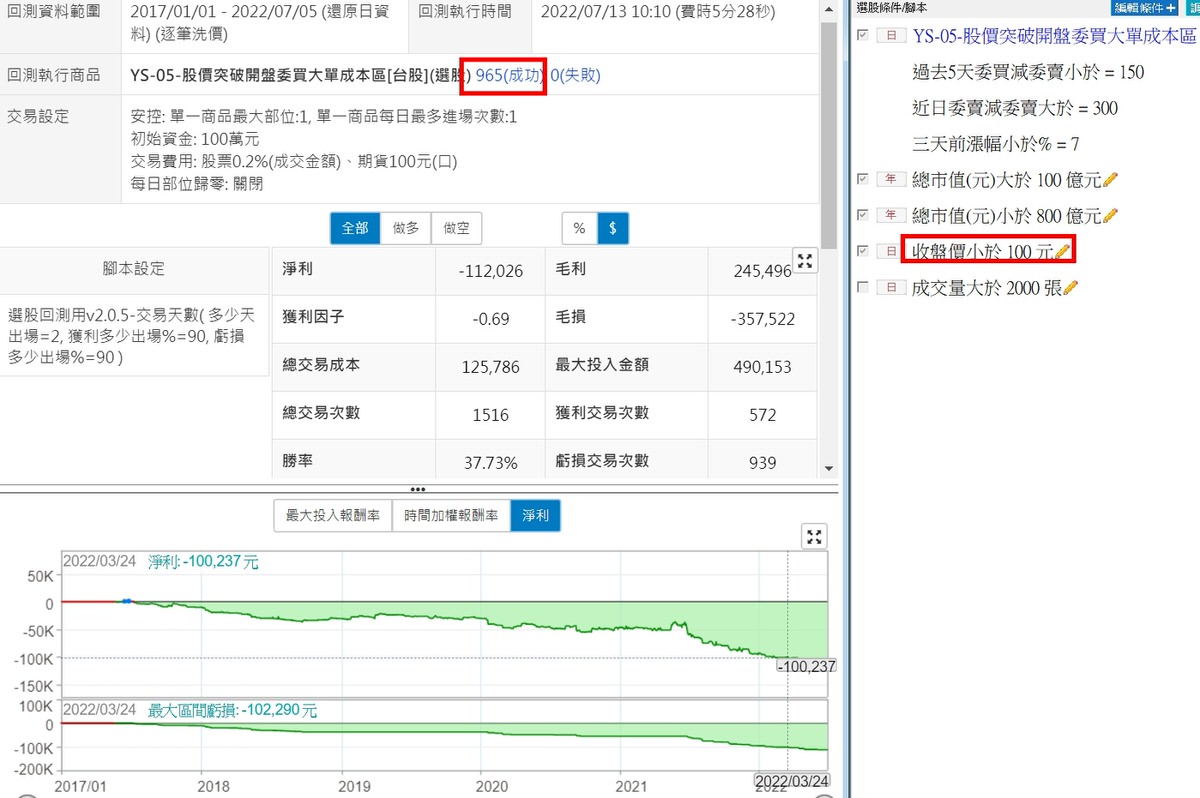Edit the 成交量大於 2000 張 condition via pencil
This screenshot has height=798, width=1200.
point(1071,288)
